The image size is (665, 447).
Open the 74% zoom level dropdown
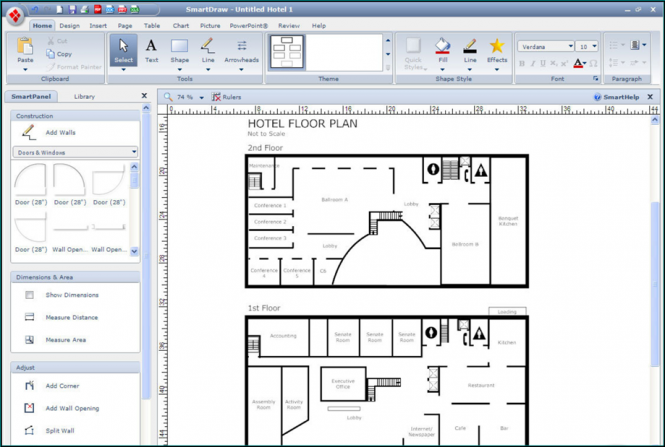[x=201, y=97]
